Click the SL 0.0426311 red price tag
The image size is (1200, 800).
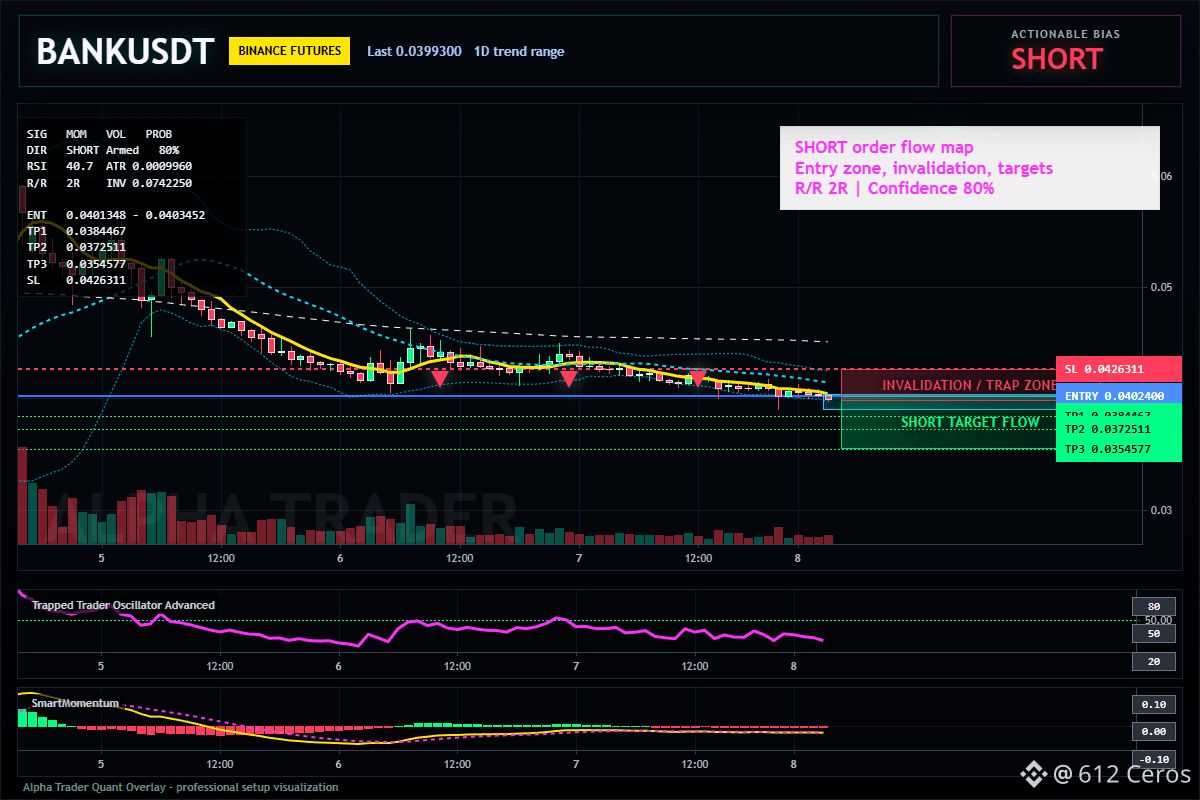point(1119,369)
